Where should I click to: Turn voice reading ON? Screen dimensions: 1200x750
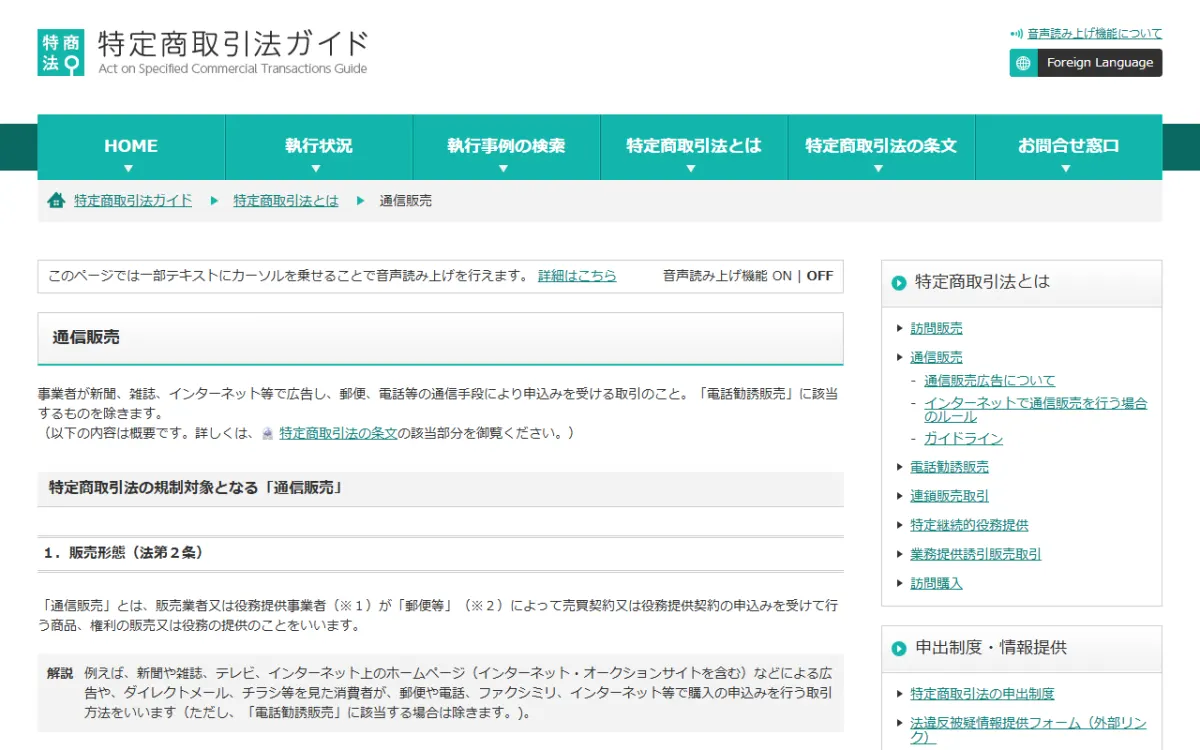[x=782, y=276]
